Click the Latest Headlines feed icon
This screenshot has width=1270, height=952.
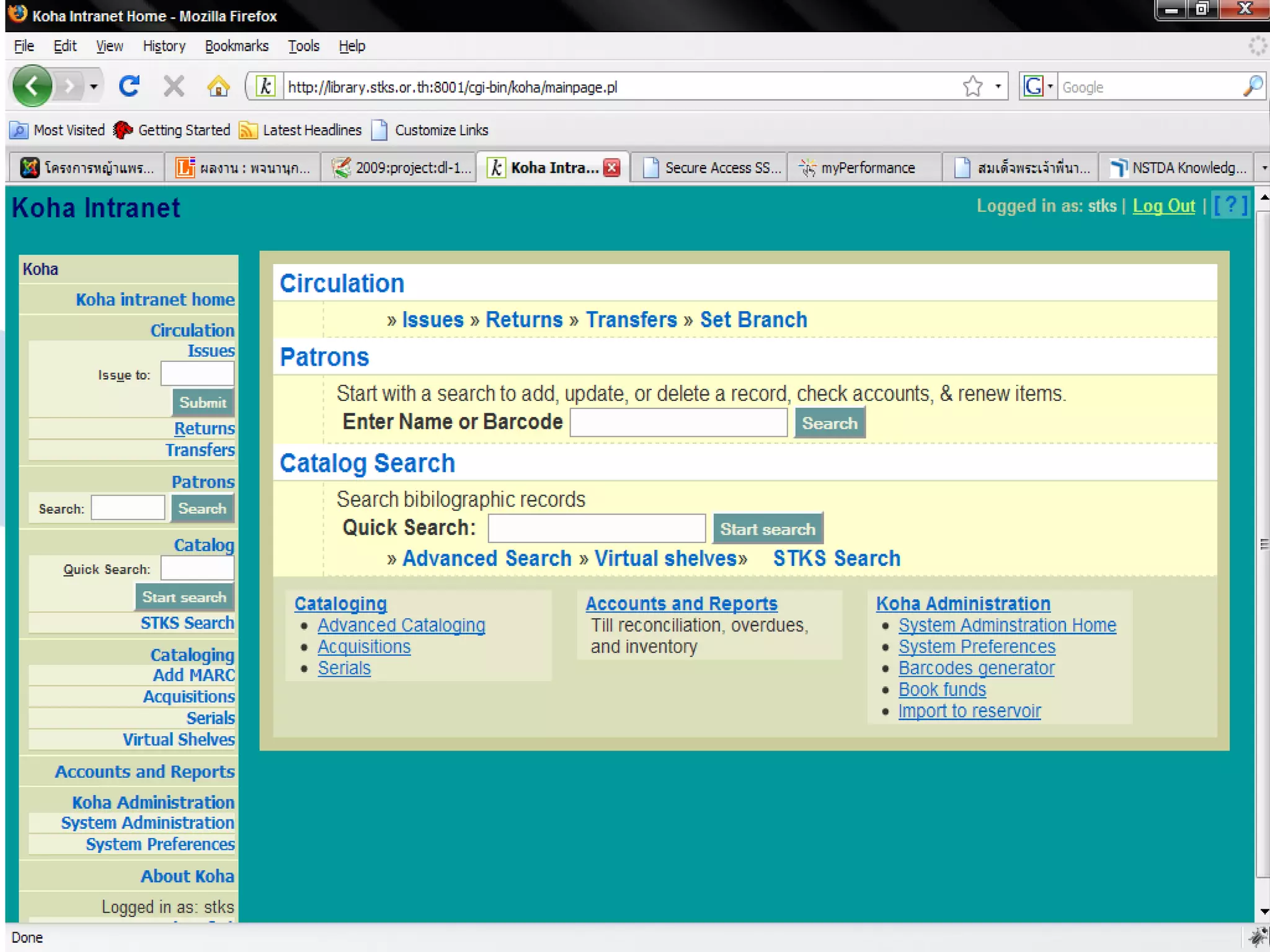248,130
